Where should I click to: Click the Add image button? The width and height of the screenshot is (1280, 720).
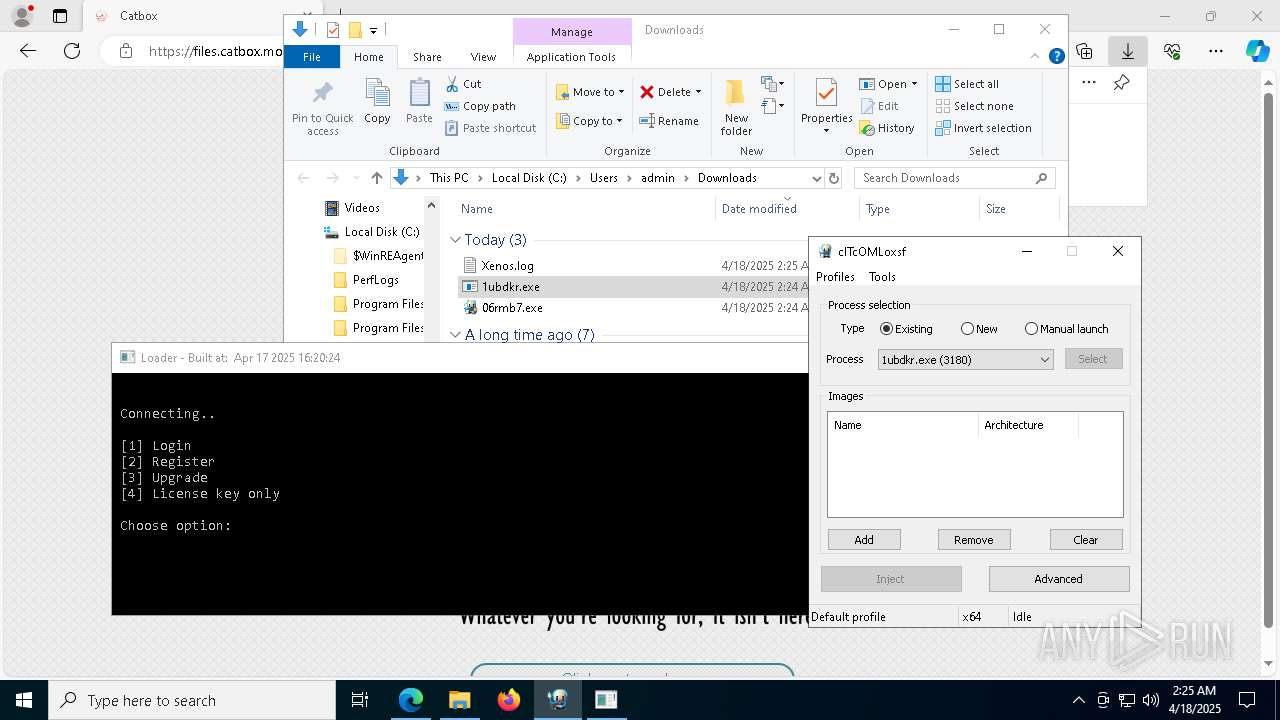coord(864,540)
